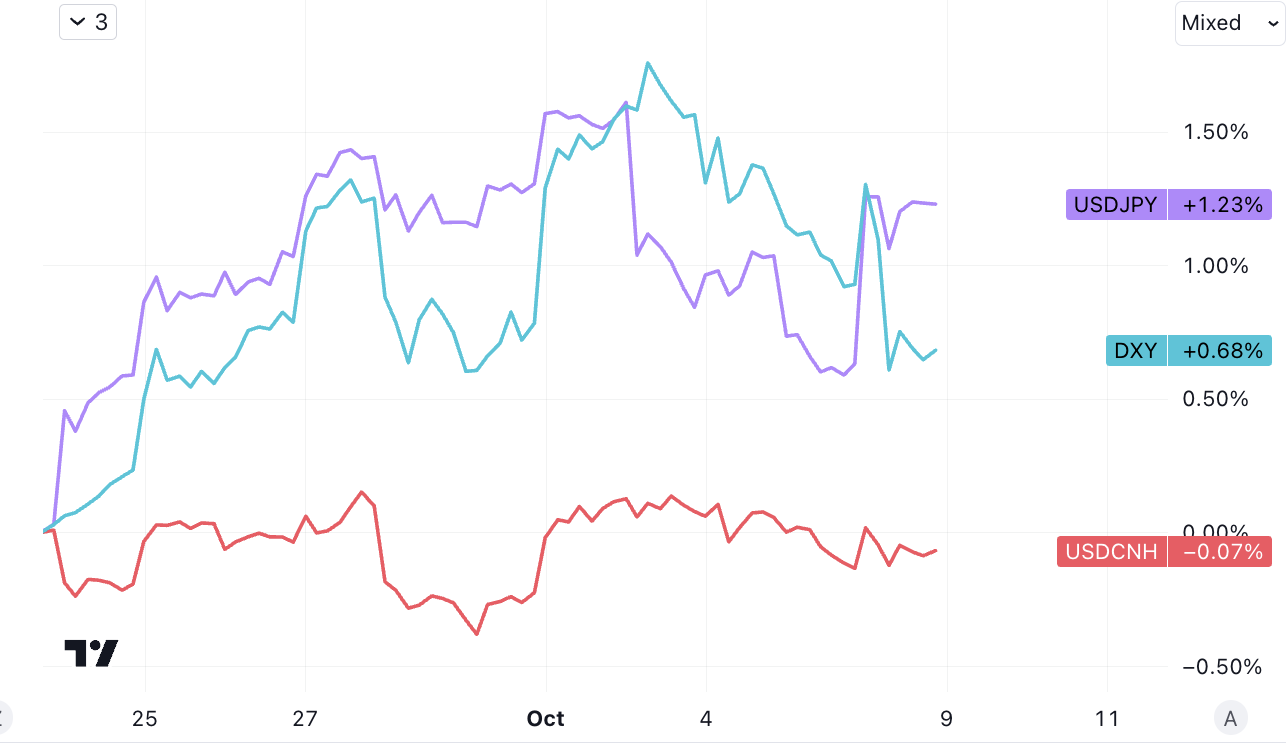The image size is (1286, 744).
Task: Click the +1.23% USDJPY value badge
Action: [x=1219, y=204]
